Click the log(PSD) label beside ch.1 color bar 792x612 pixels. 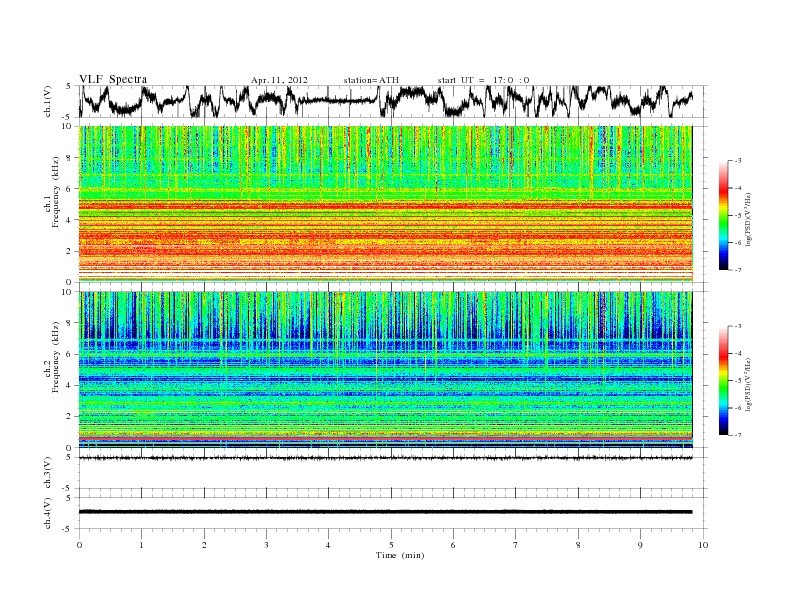pos(749,219)
